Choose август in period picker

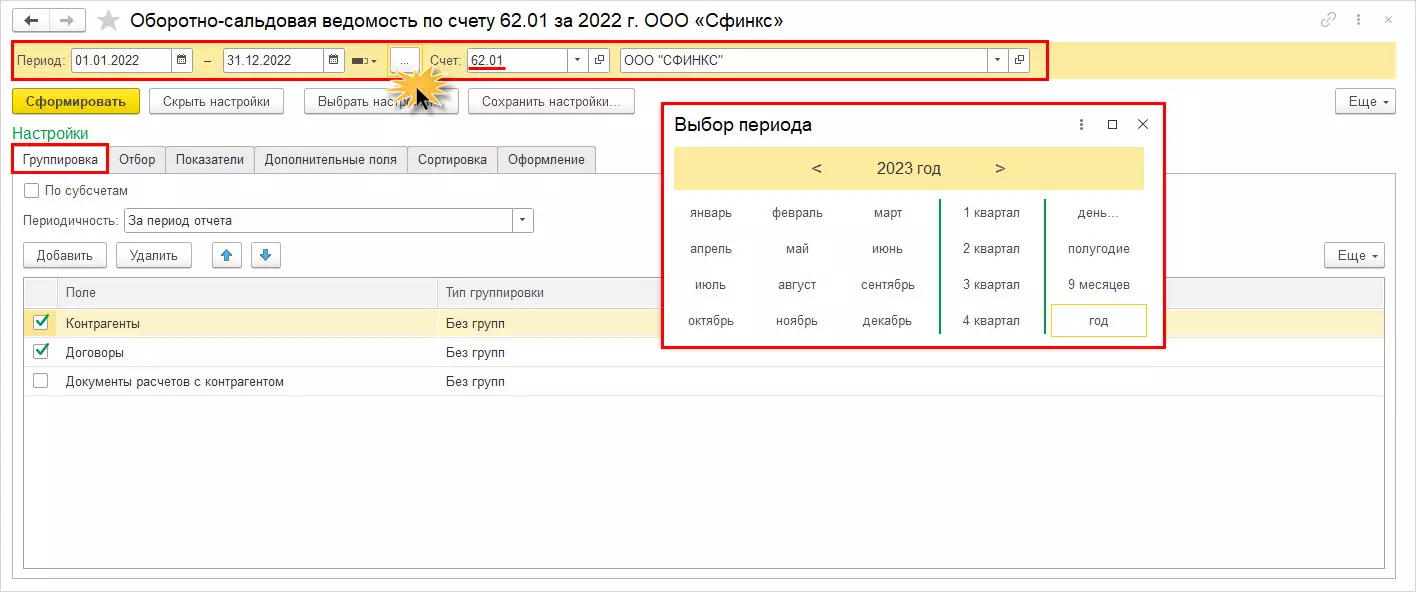pyautogui.click(x=797, y=284)
